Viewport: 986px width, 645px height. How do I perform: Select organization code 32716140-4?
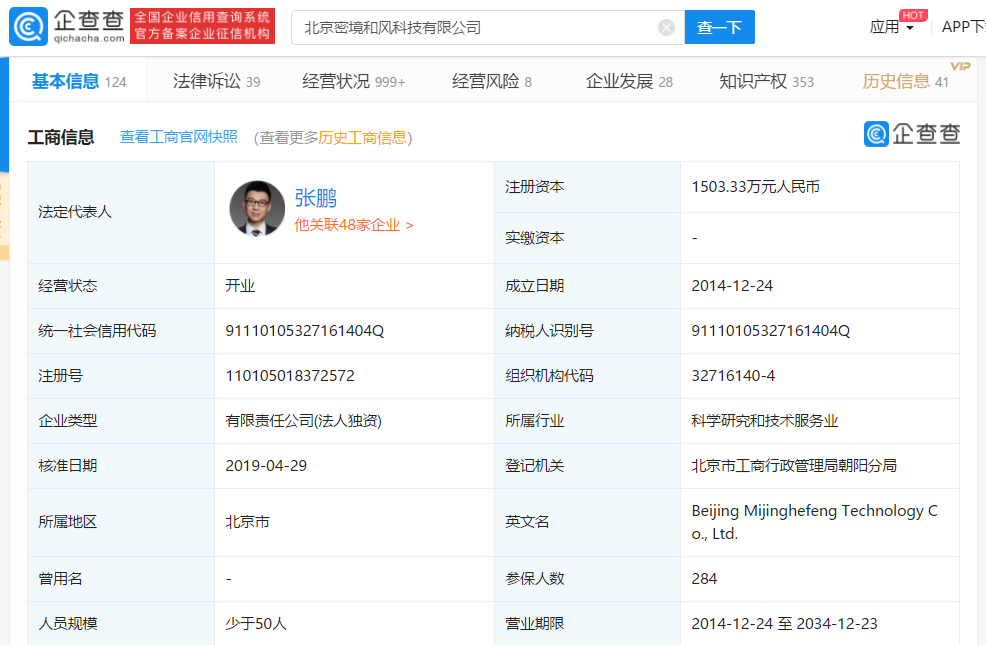coord(733,376)
